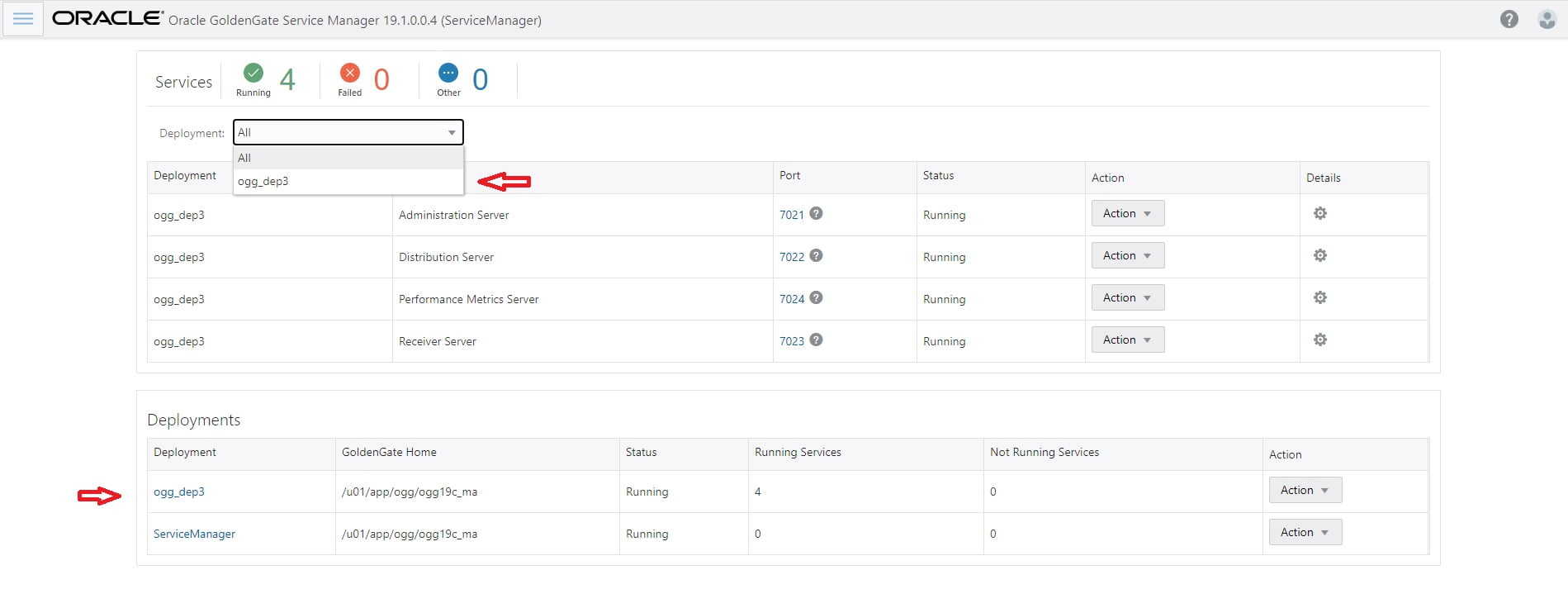Click the Receiver Server service name
Image resolution: width=1568 pixels, height=589 pixels.
tap(437, 341)
